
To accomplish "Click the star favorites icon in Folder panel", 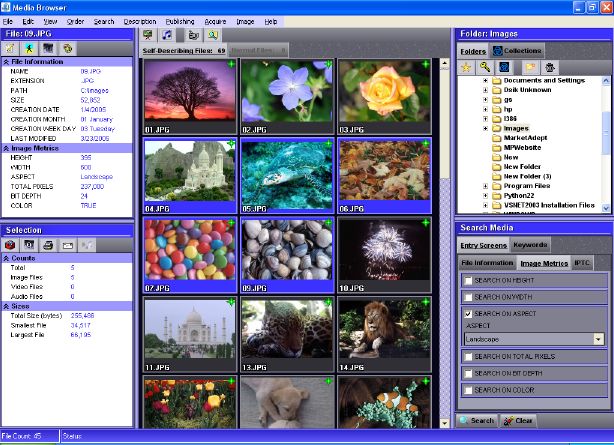I will tap(466, 66).
